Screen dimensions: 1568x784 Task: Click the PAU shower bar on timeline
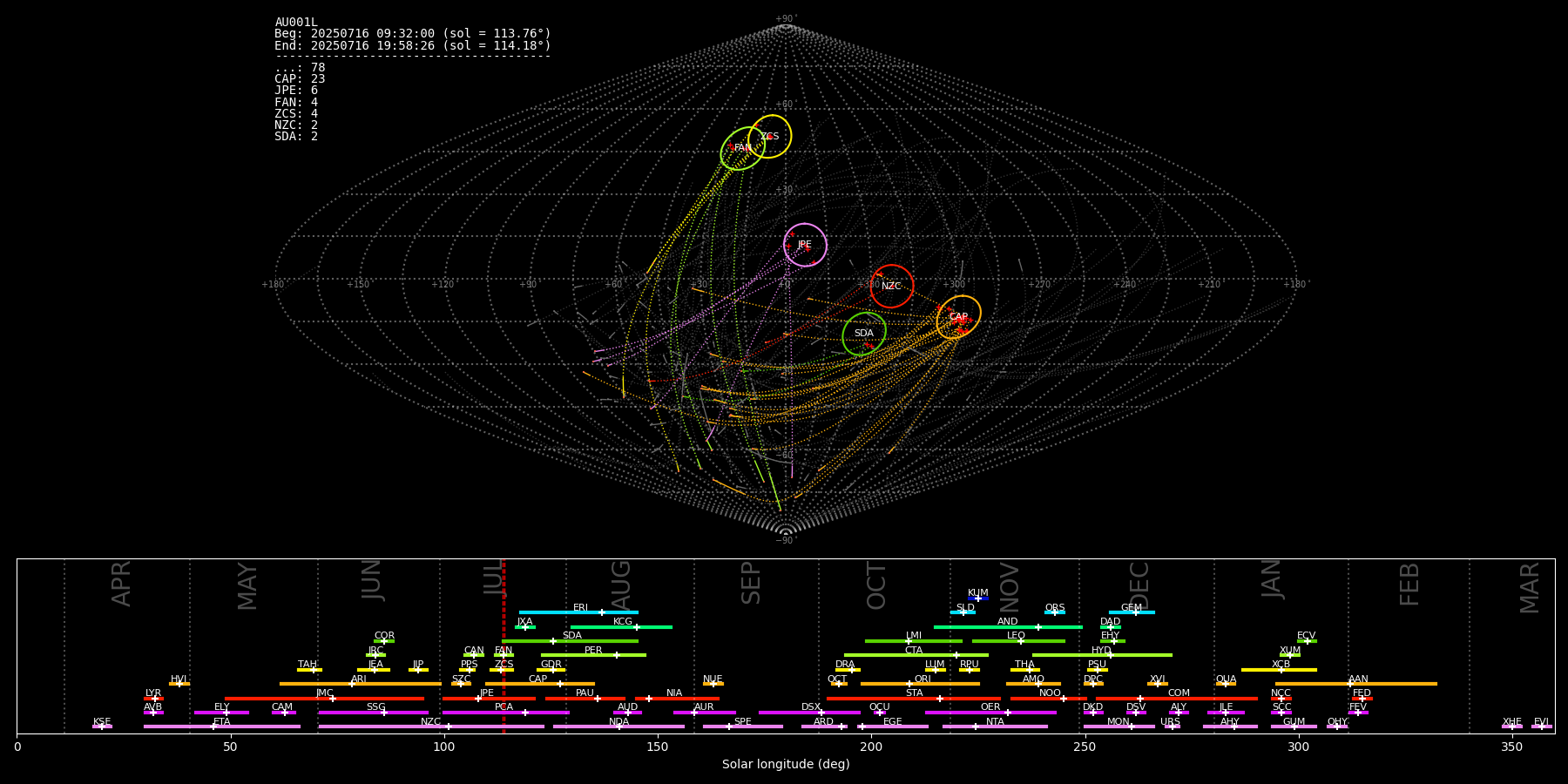click(585, 698)
